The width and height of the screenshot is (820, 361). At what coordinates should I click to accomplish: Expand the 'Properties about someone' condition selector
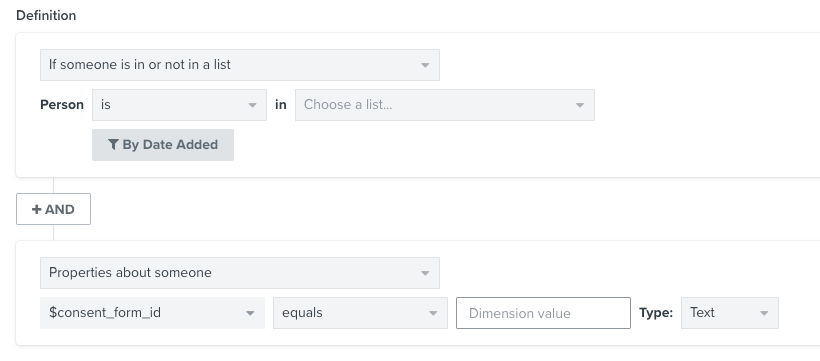click(240, 273)
